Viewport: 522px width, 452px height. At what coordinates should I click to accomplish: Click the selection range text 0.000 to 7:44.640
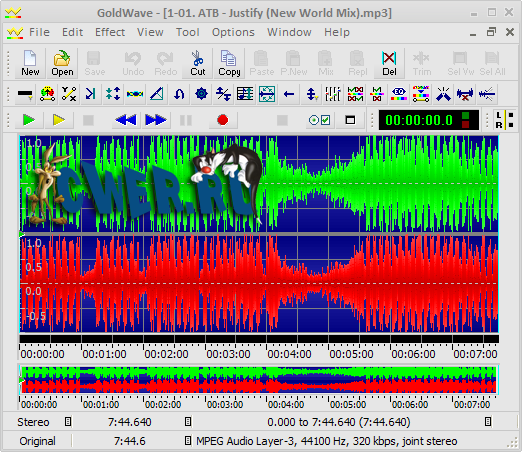tap(339, 422)
